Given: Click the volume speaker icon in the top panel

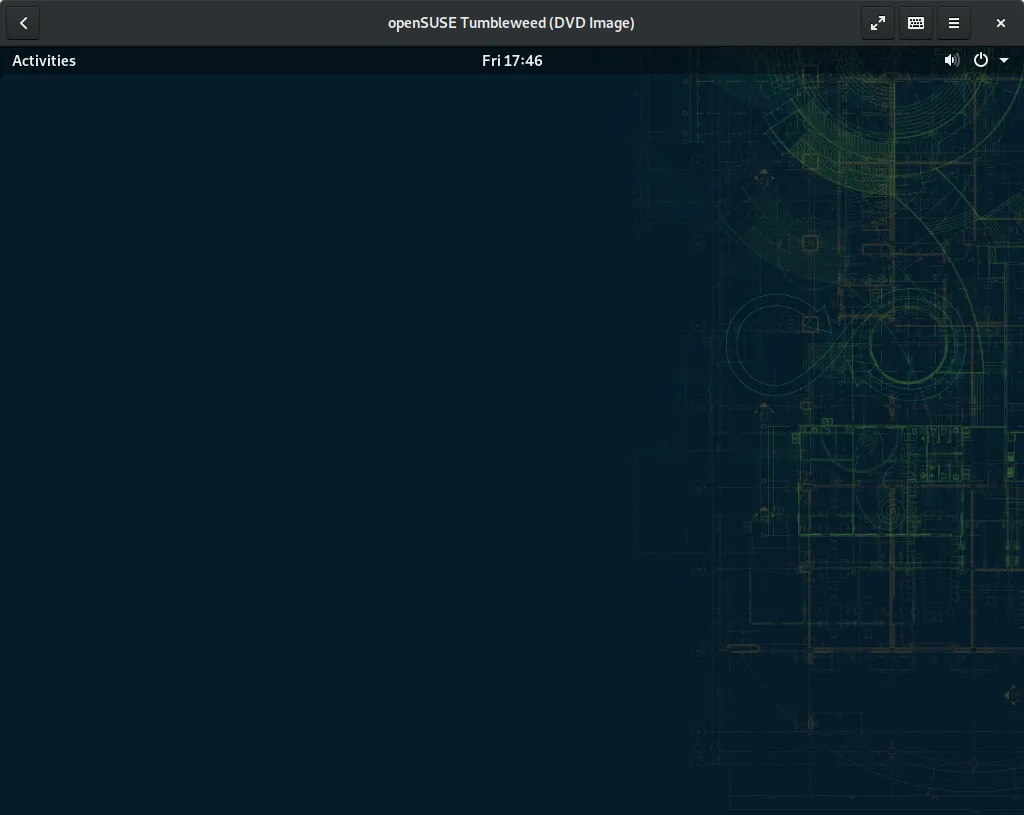Looking at the screenshot, I should [951, 60].
